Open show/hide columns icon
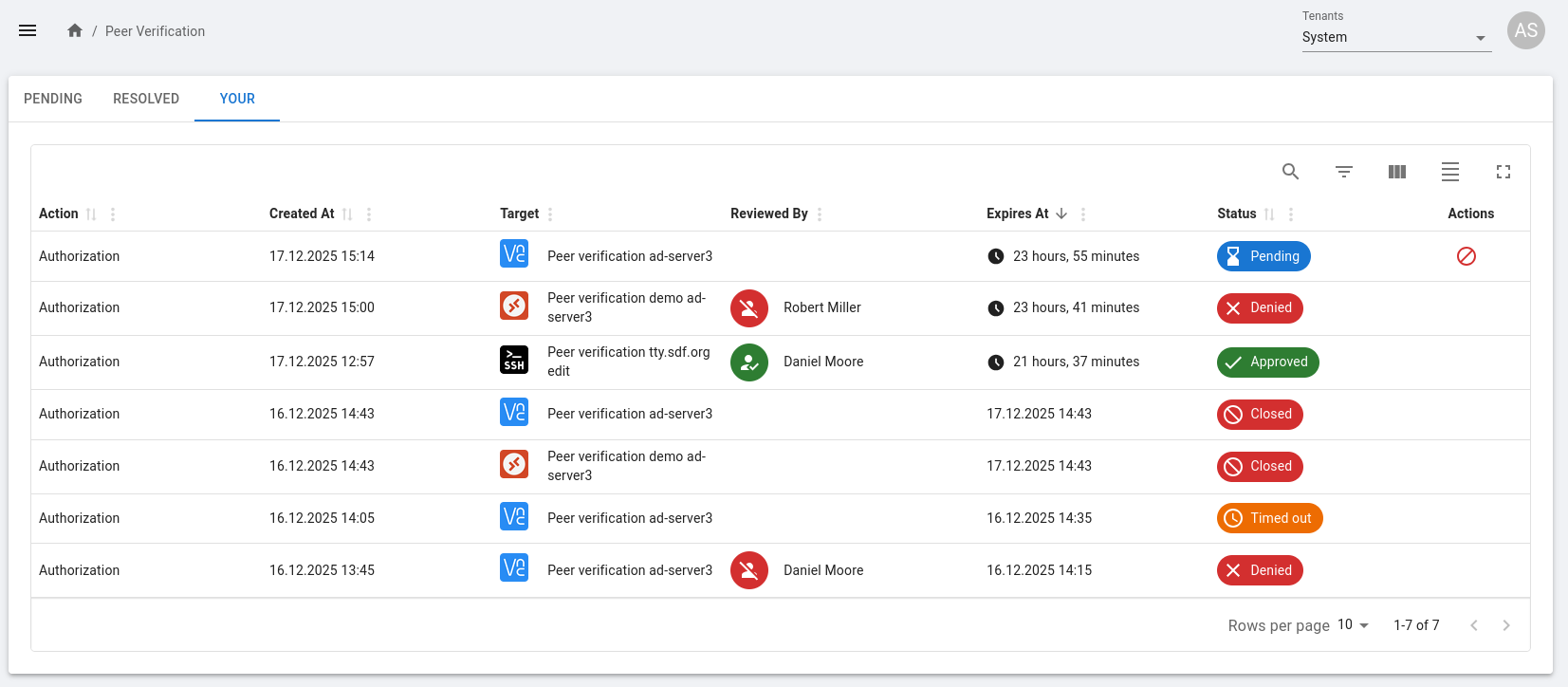The width and height of the screenshot is (1568, 687). (x=1396, y=172)
